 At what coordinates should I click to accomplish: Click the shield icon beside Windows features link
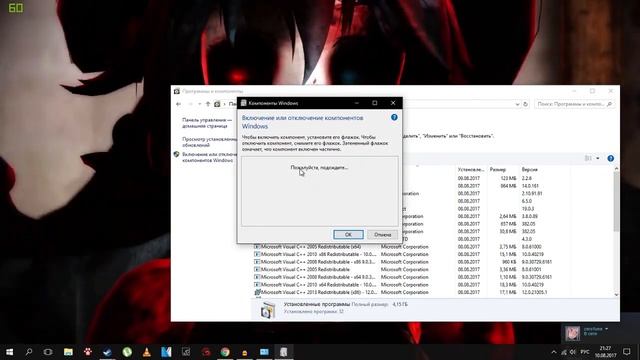(176, 154)
